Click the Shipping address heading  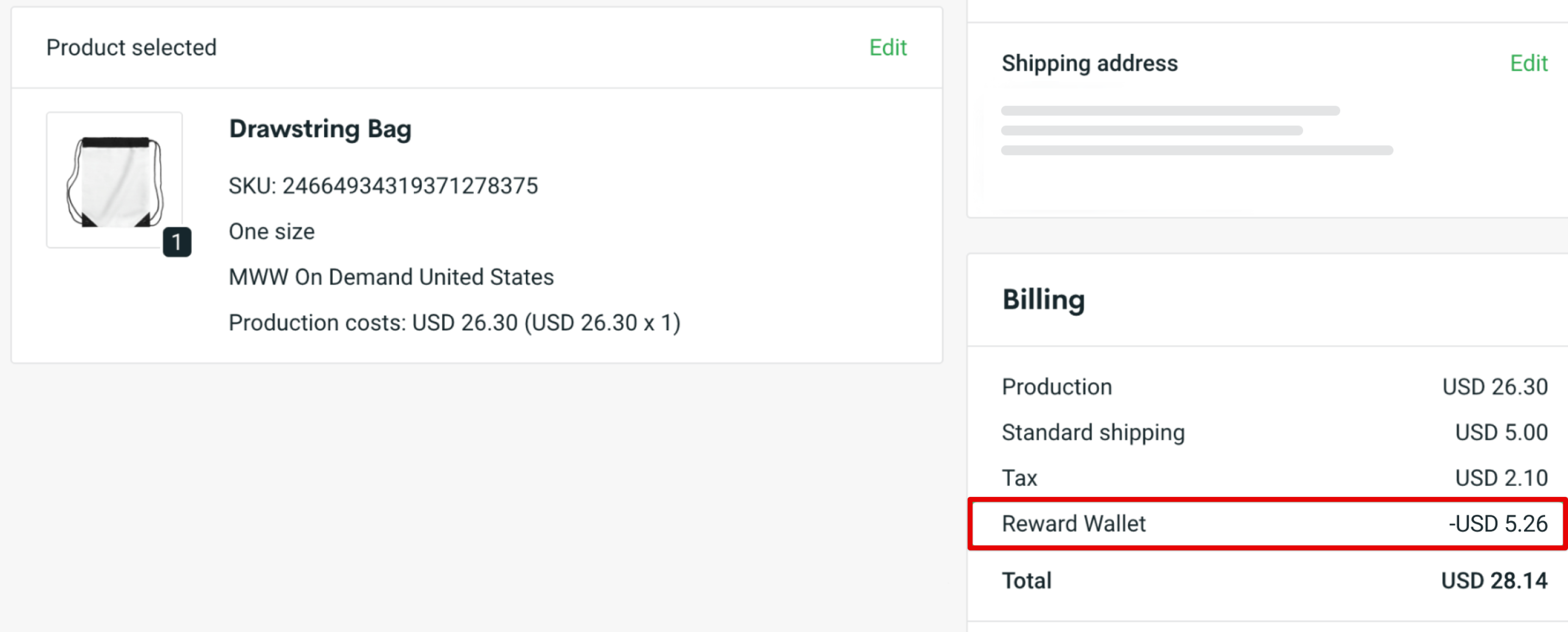[x=1090, y=63]
